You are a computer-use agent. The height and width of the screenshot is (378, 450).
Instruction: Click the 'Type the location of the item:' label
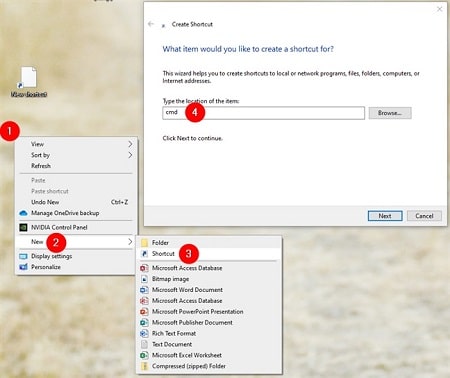(201, 101)
